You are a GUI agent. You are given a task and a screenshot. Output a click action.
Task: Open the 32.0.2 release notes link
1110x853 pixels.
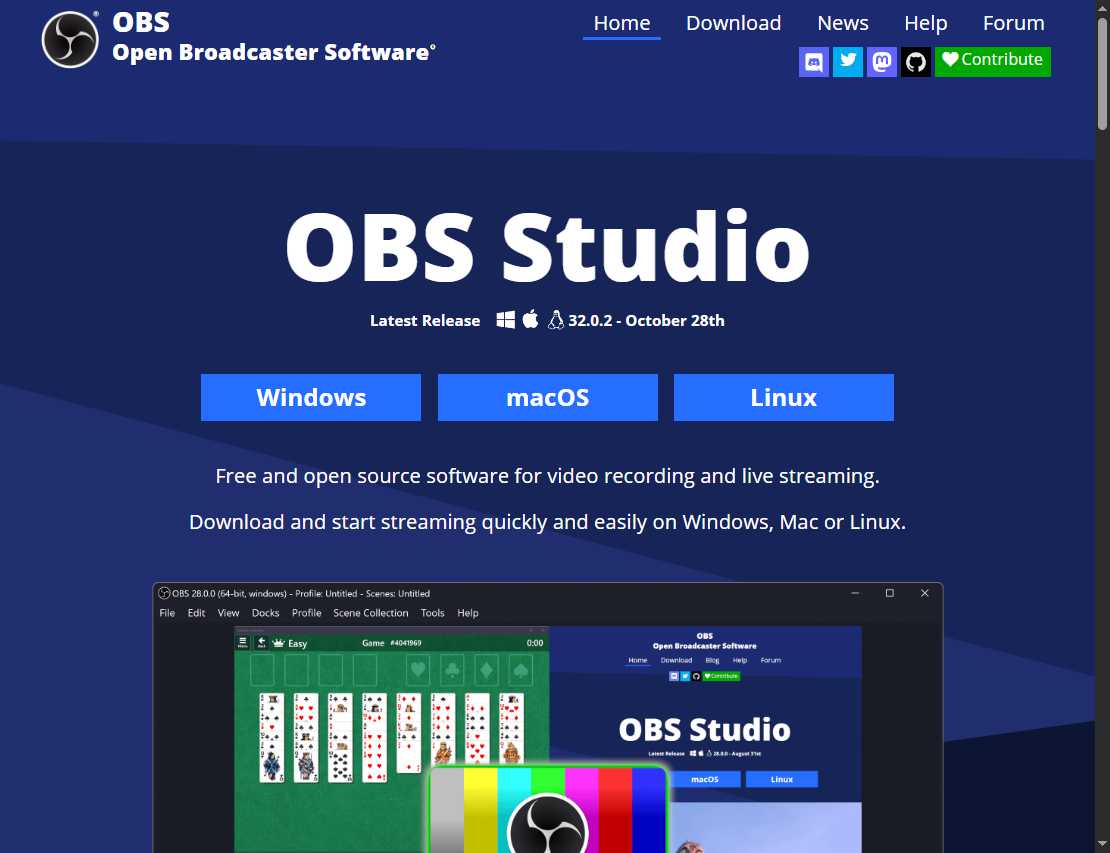[x=646, y=320]
